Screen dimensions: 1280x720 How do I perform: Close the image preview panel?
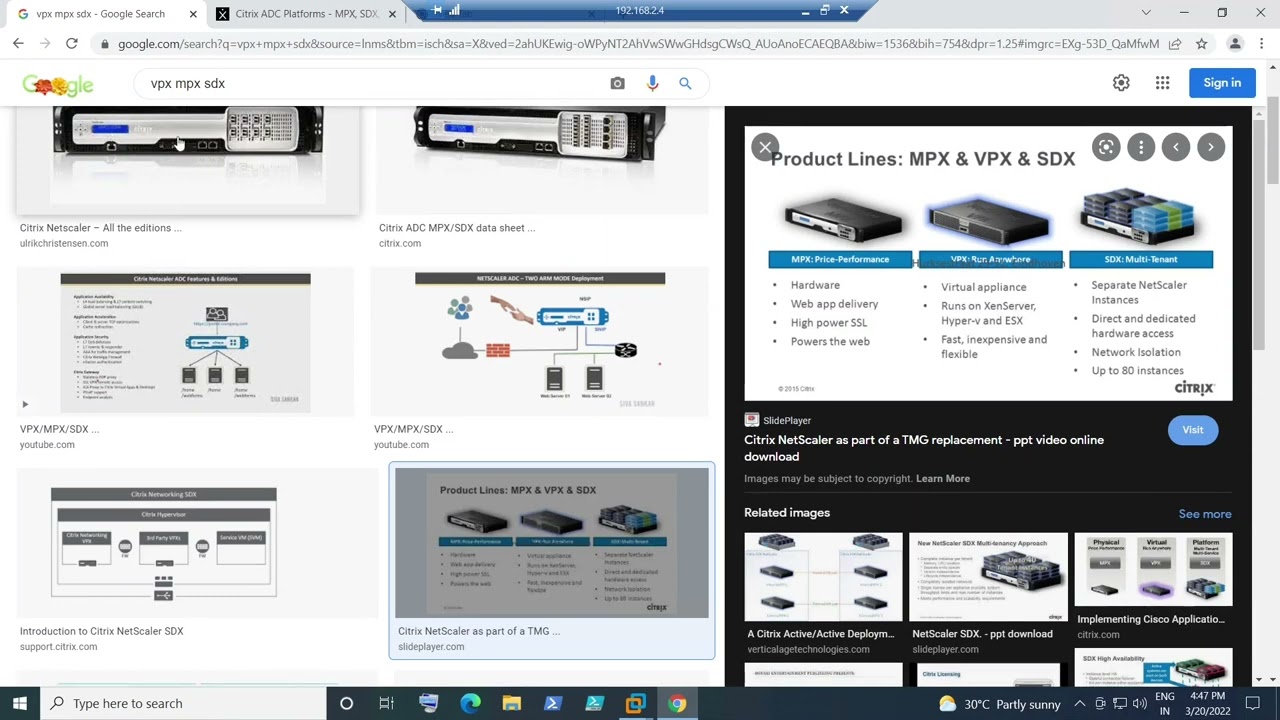(x=765, y=147)
